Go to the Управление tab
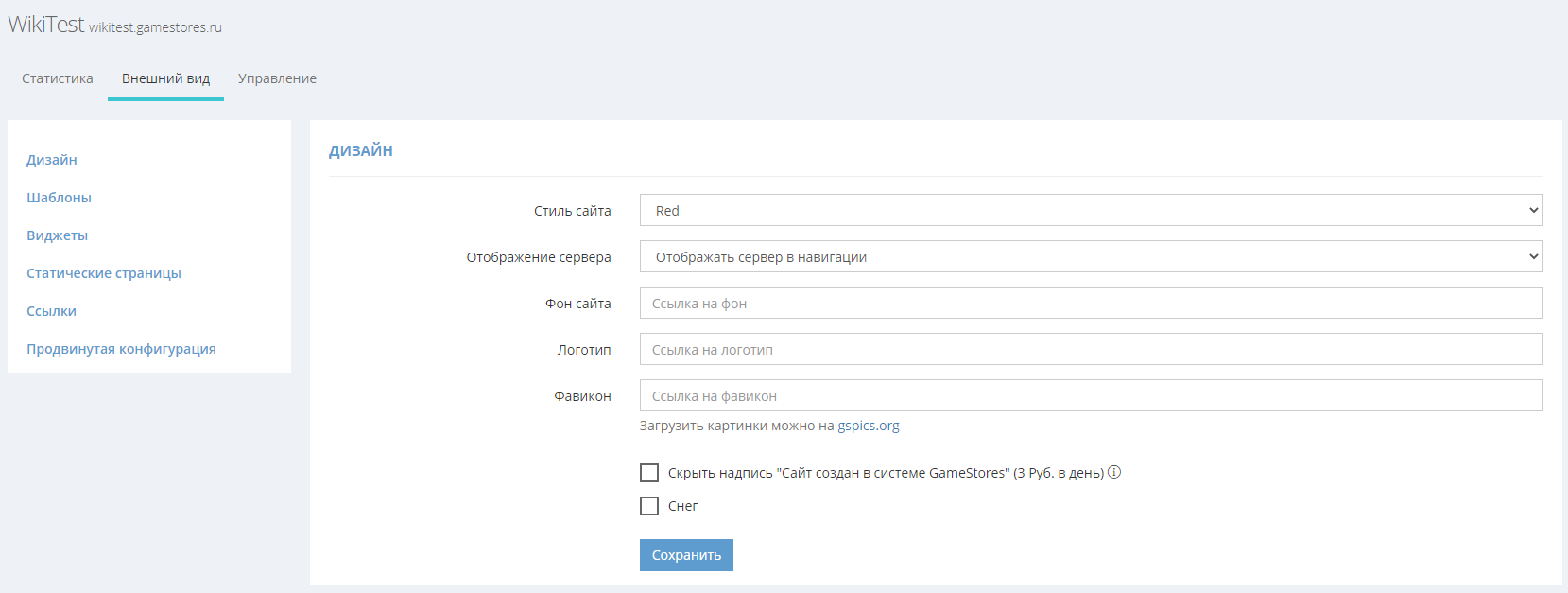1568x593 pixels. tap(277, 78)
